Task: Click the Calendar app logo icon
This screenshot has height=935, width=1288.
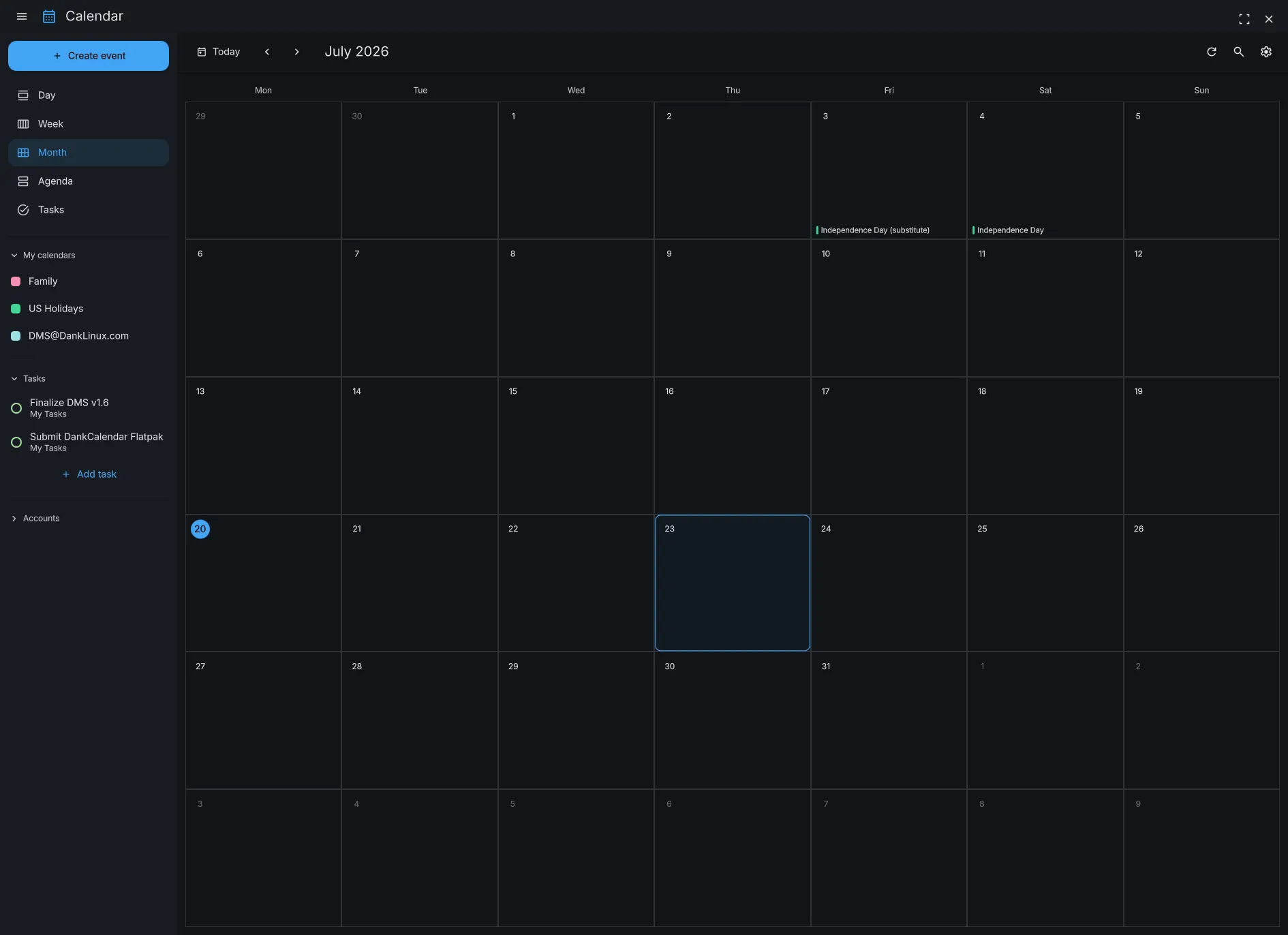Action: pyautogui.click(x=49, y=16)
